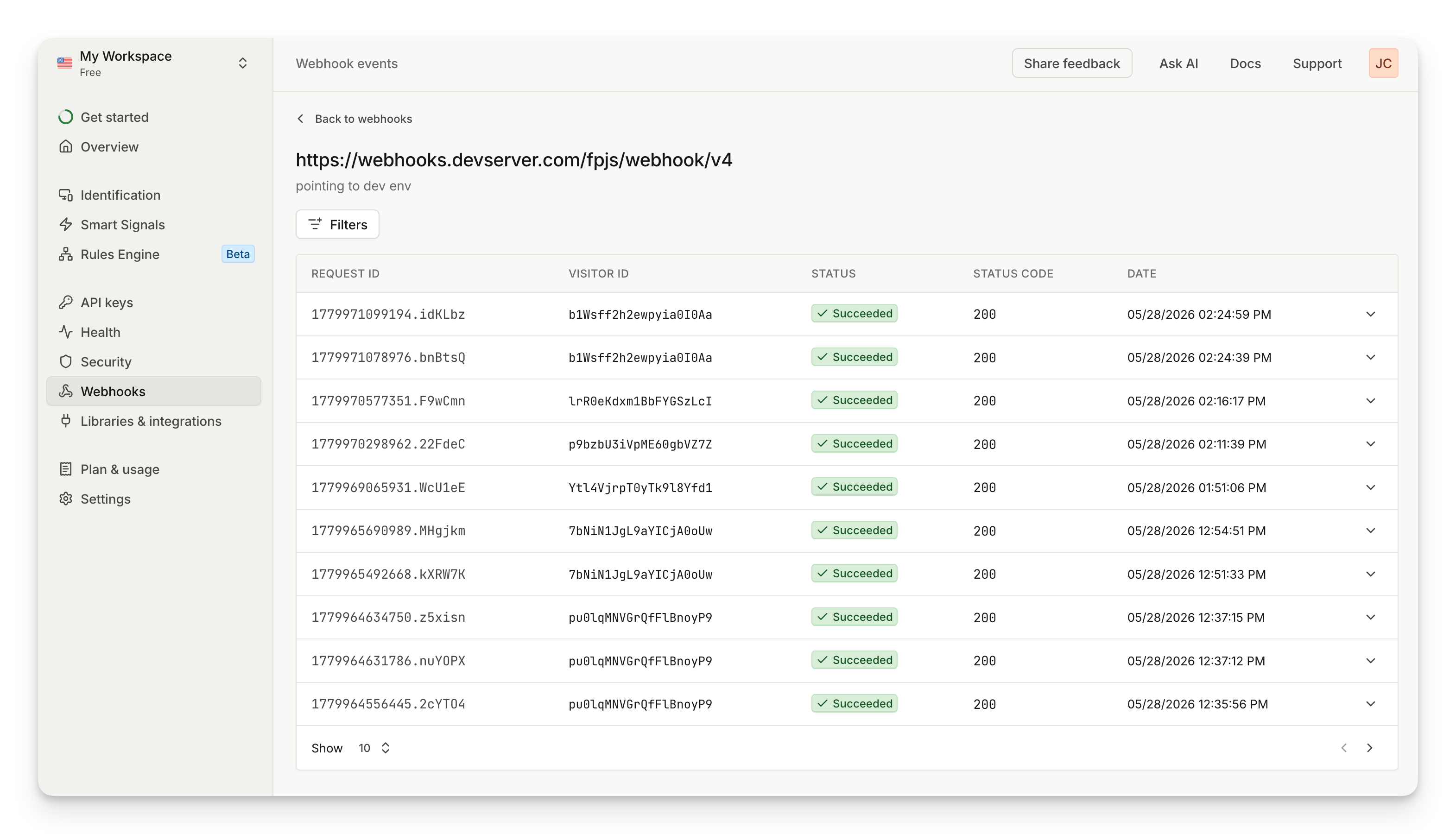Open the My Workspace switcher
The image size is (1456, 834).
coord(153,63)
